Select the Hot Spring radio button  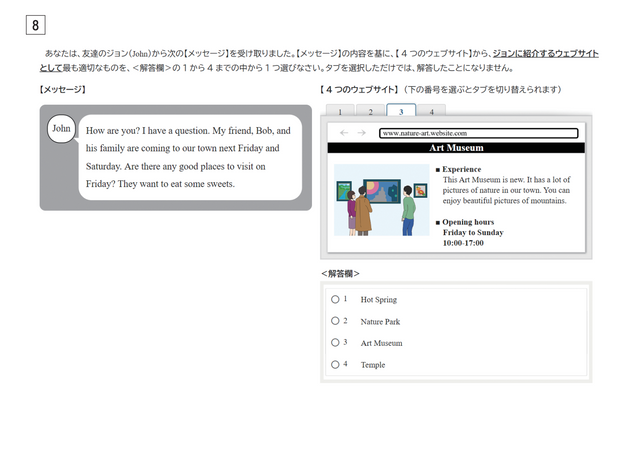[335, 299]
